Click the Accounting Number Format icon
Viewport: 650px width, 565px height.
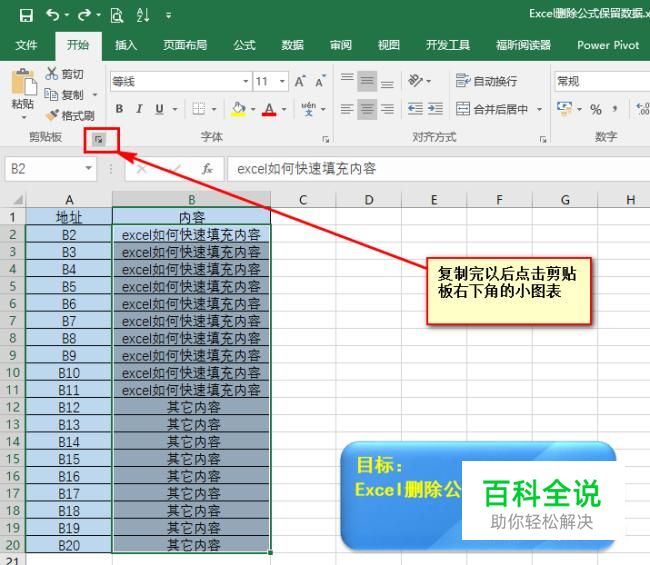(x=565, y=109)
